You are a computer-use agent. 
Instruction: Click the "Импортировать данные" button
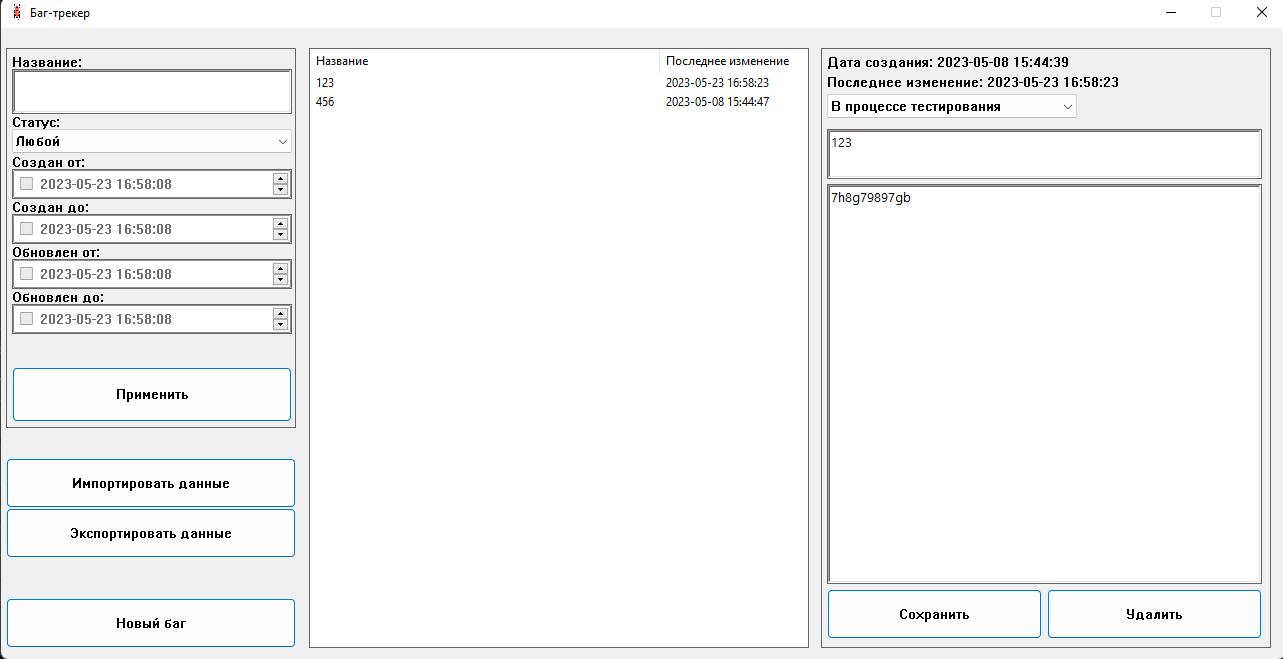click(x=151, y=482)
